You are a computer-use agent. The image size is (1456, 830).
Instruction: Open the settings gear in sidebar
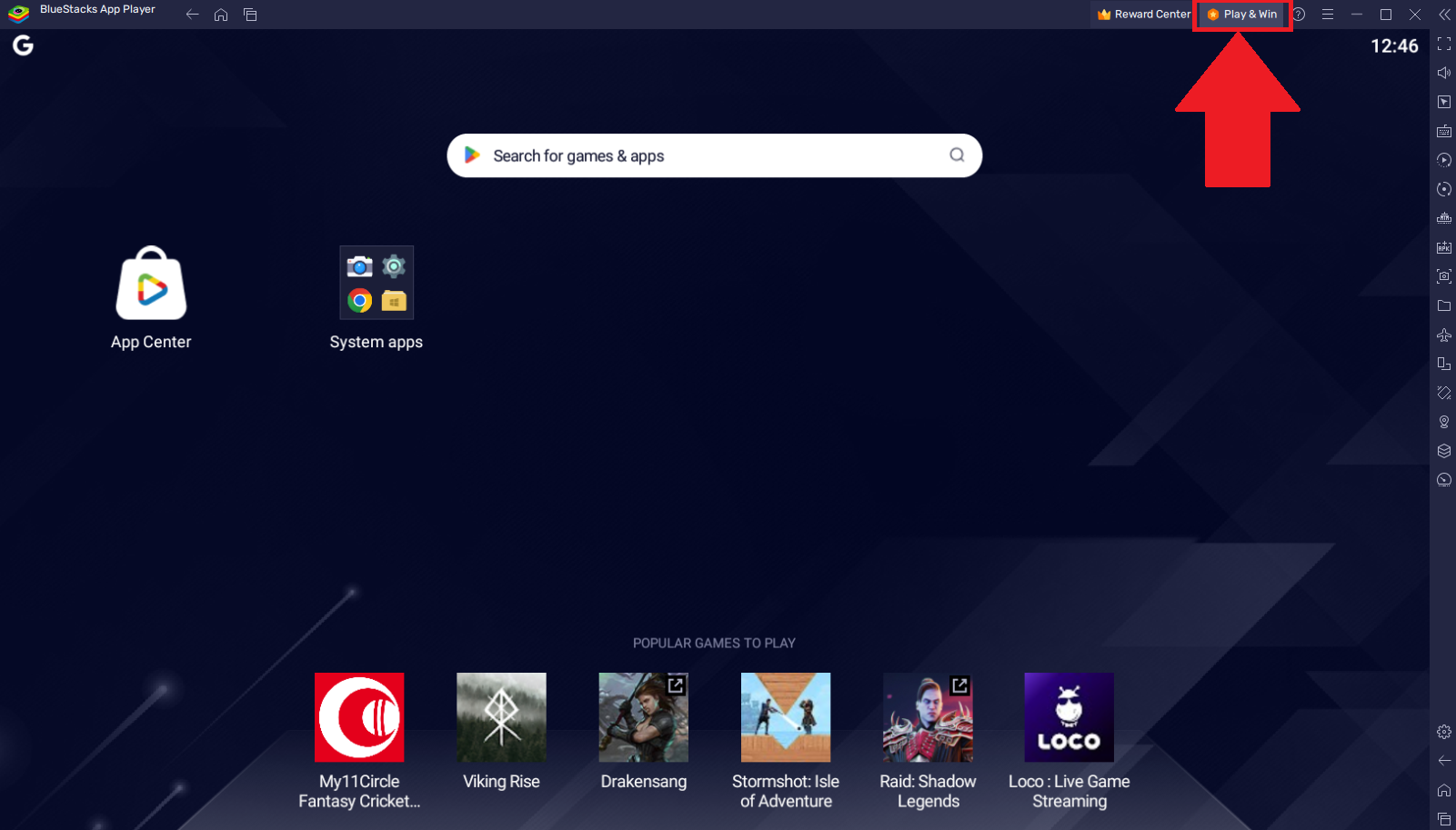pyautogui.click(x=1444, y=732)
